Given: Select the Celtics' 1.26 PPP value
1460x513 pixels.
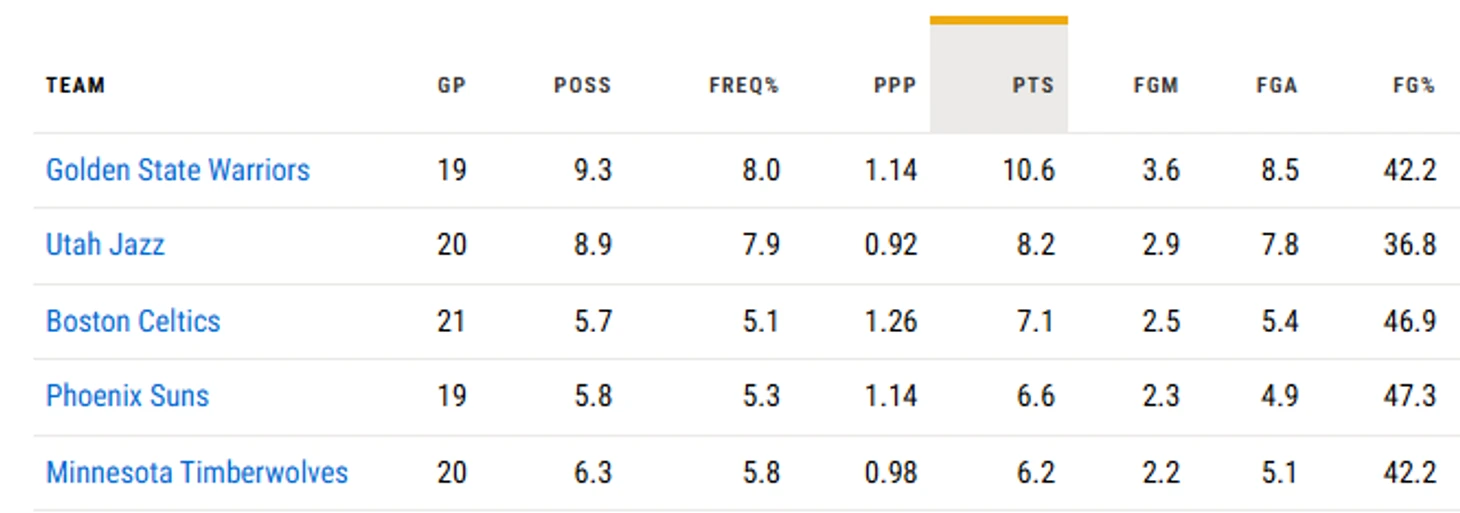Looking at the screenshot, I should pos(891,321).
